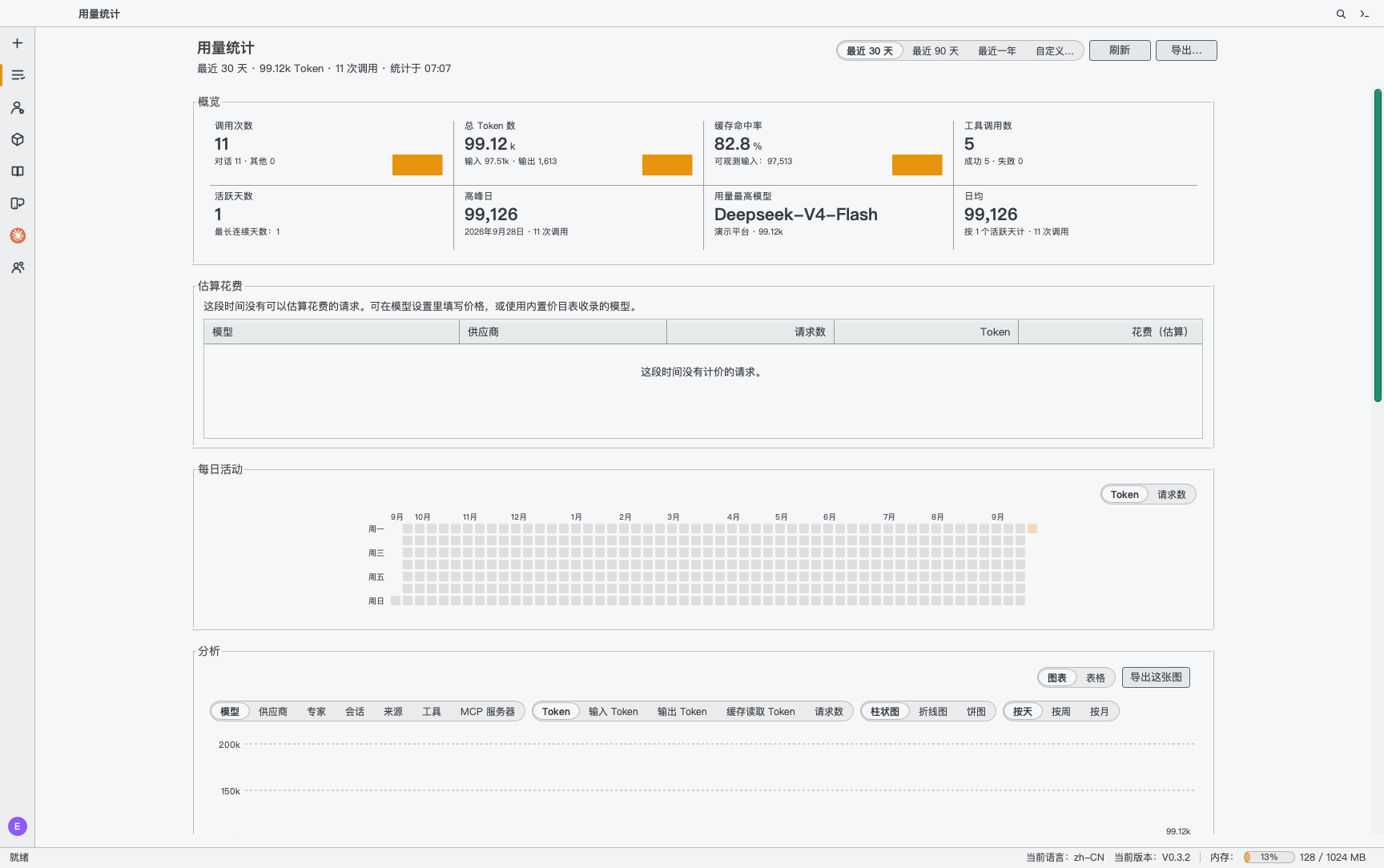Open the search magnifier icon at top right
1384x868 pixels.
click(1341, 14)
